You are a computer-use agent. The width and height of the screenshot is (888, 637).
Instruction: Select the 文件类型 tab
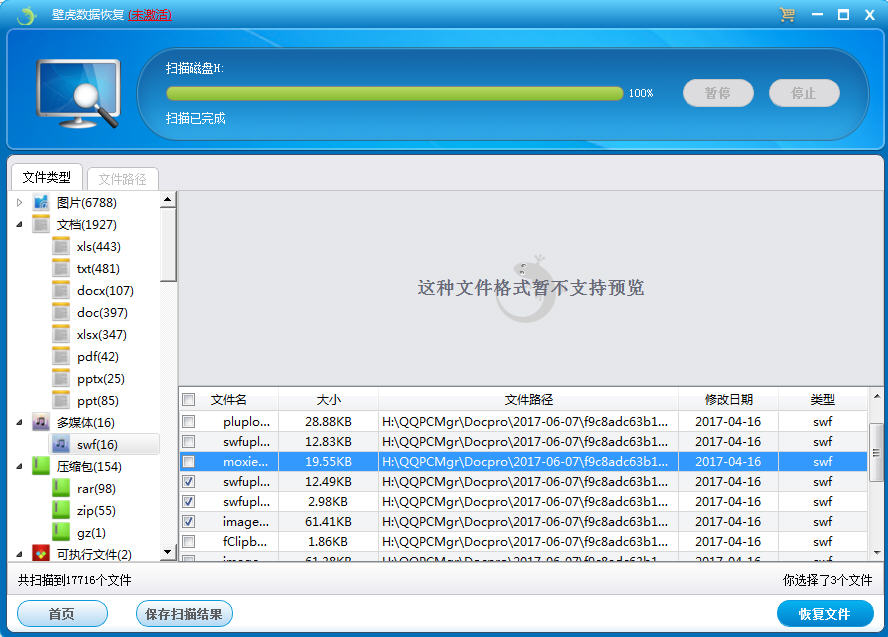[47, 178]
